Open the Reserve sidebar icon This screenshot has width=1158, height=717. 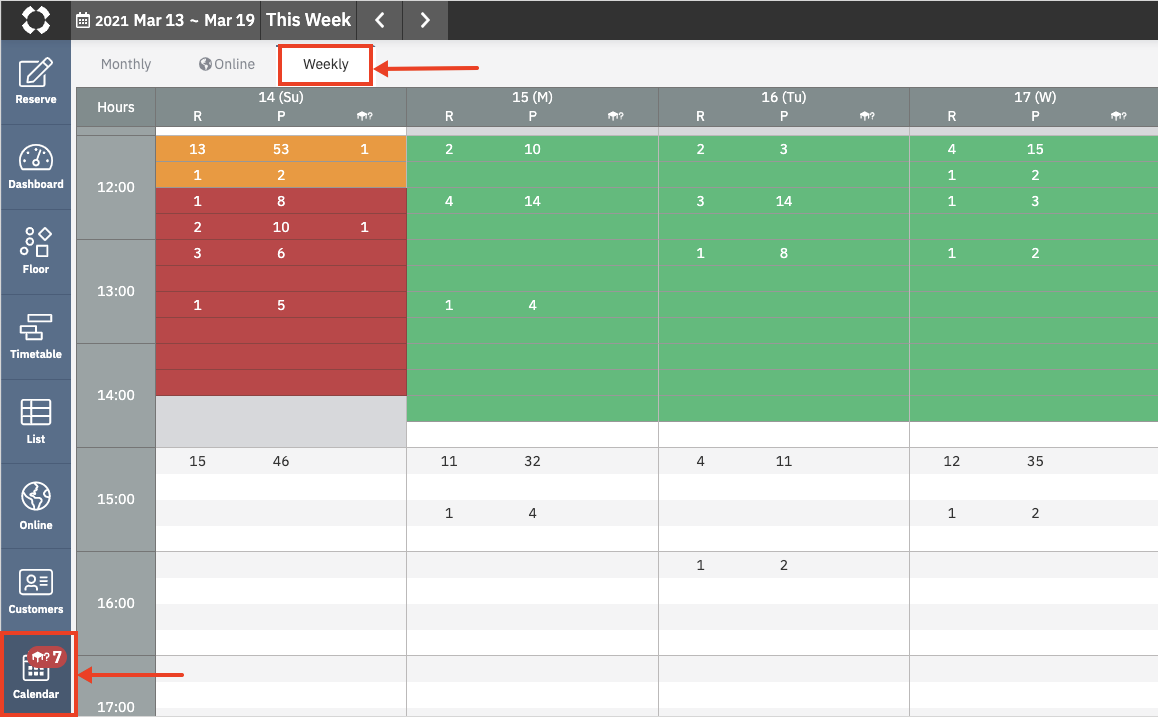tap(35, 81)
